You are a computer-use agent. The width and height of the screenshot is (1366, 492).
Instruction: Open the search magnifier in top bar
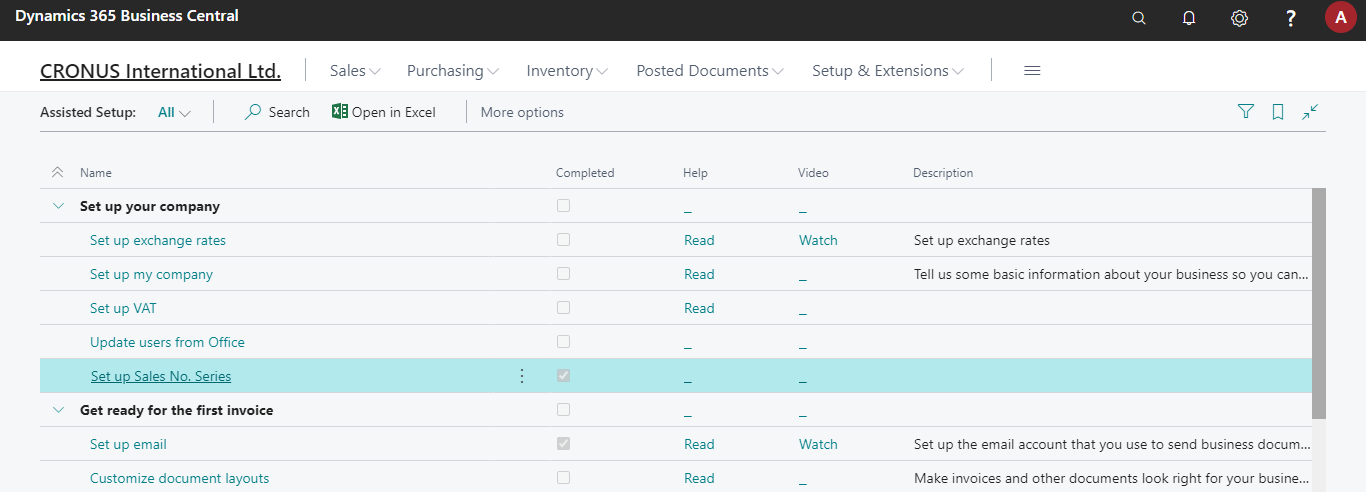pos(1139,18)
